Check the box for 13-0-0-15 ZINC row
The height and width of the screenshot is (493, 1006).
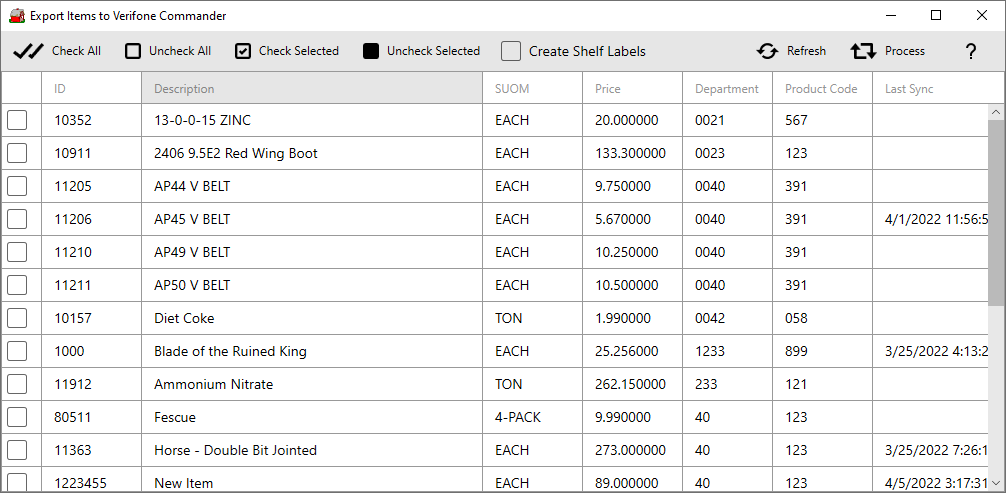(18, 120)
